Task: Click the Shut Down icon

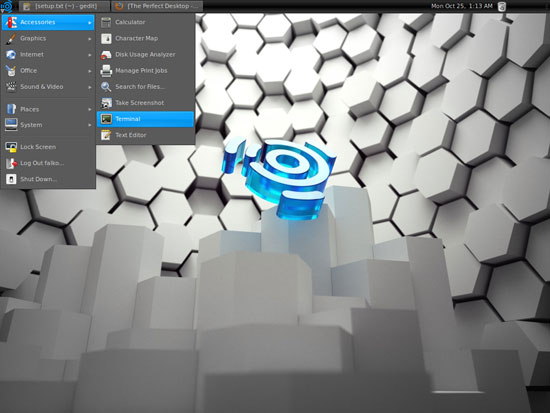Action: pyautogui.click(x=11, y=179)
